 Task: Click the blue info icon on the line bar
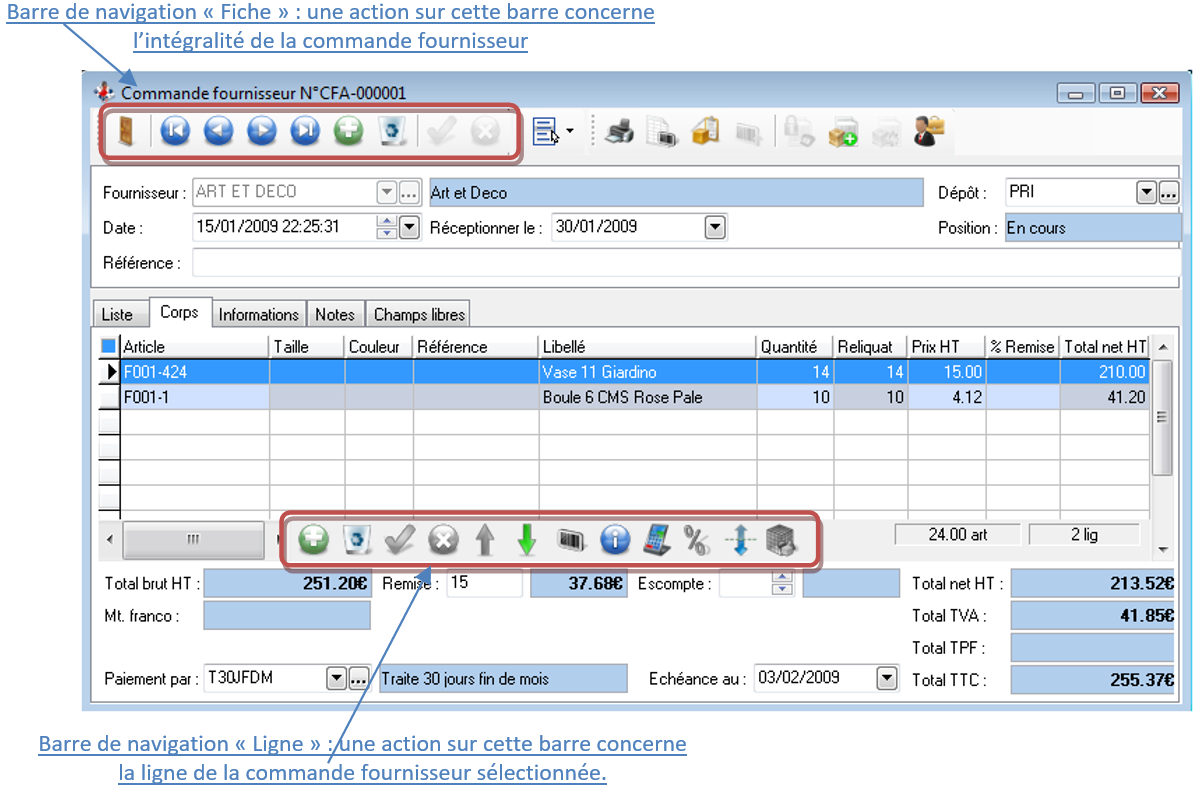614,539
